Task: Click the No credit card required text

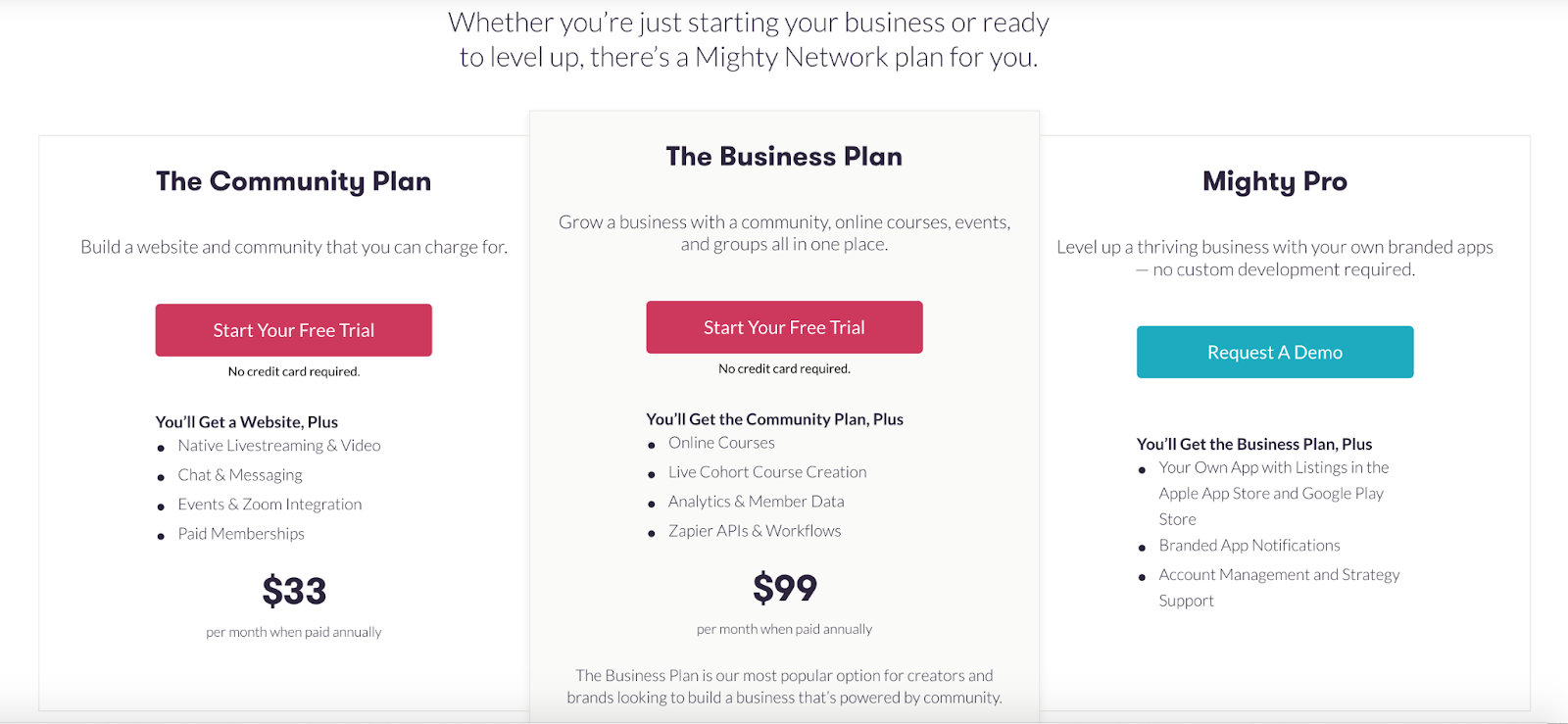Action: [x=293, y=371]
